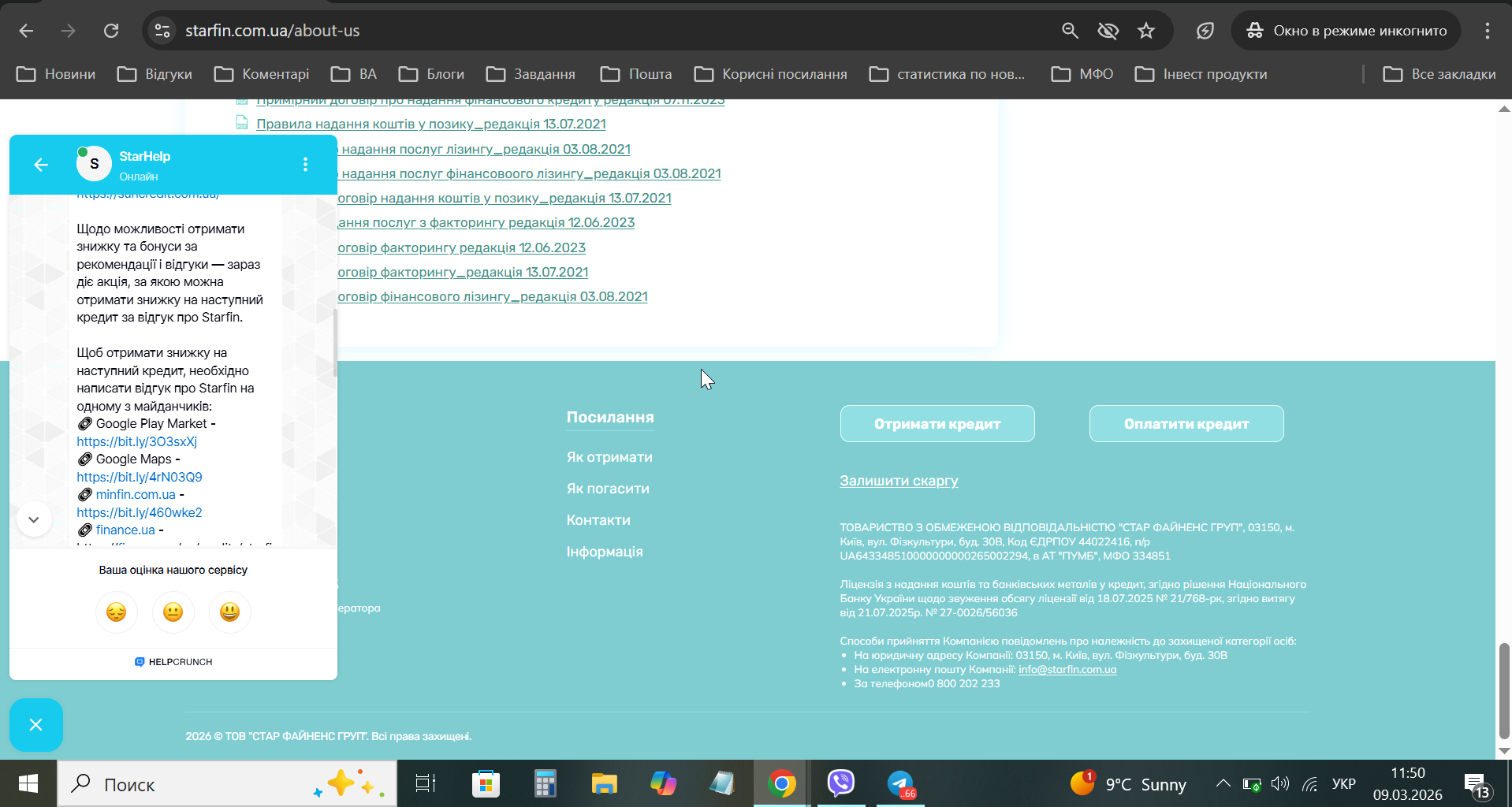Open Договір фінансового лізингу редакція 03.08.2021
The image size is (1512, 807).
click(x=493, y=296)
